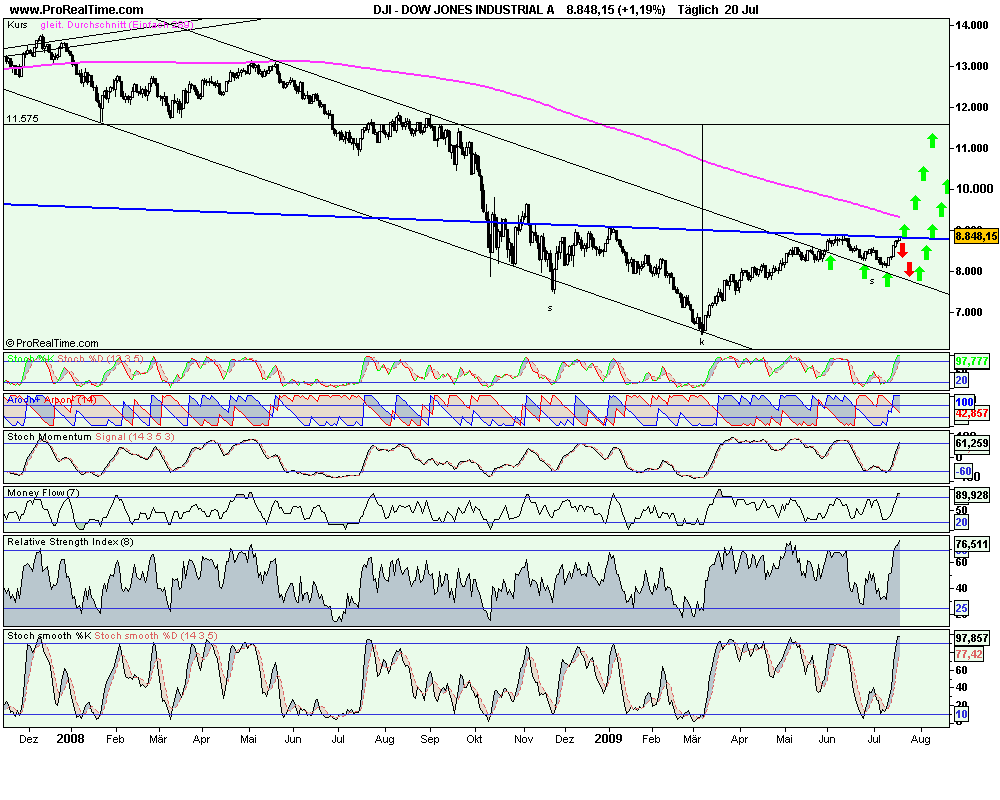This screenshot has height=800, width=1000.
Task: Click the Stoch Momentum indicator label
Action: click(49, 437)
